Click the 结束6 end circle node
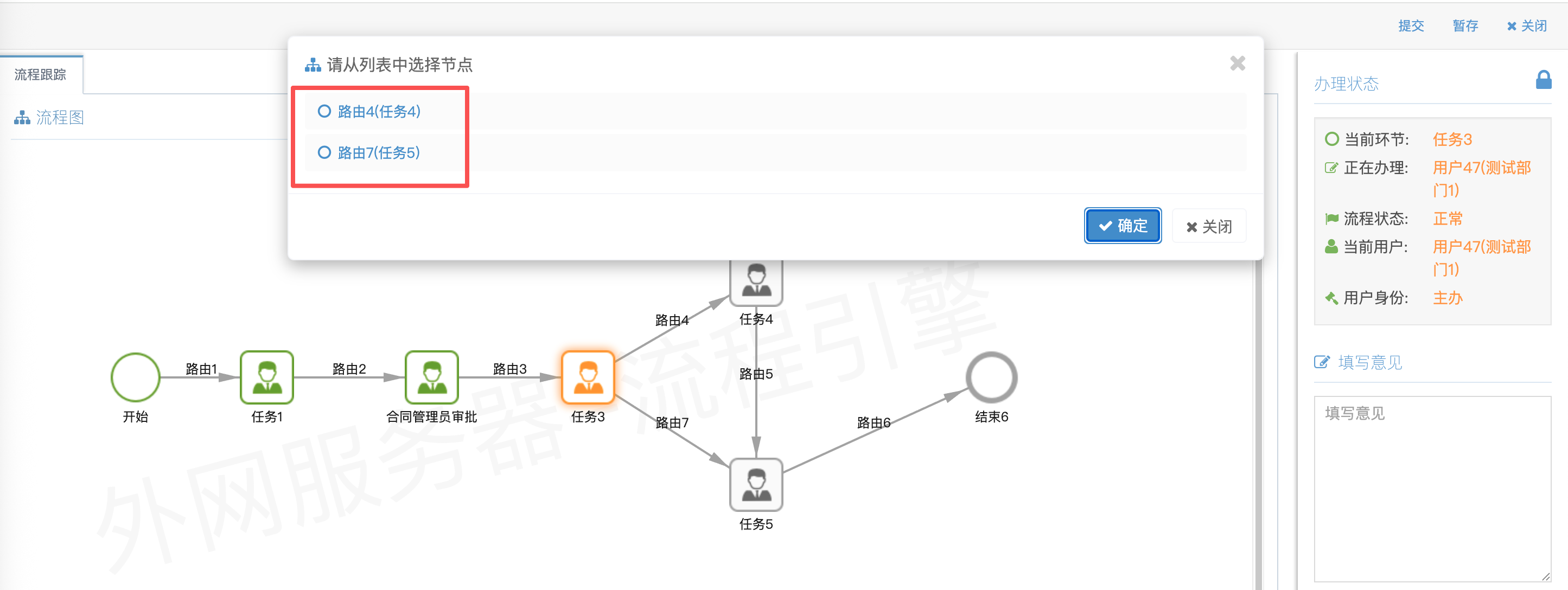Screen dimensions: 1568x590 pos(992,377)
